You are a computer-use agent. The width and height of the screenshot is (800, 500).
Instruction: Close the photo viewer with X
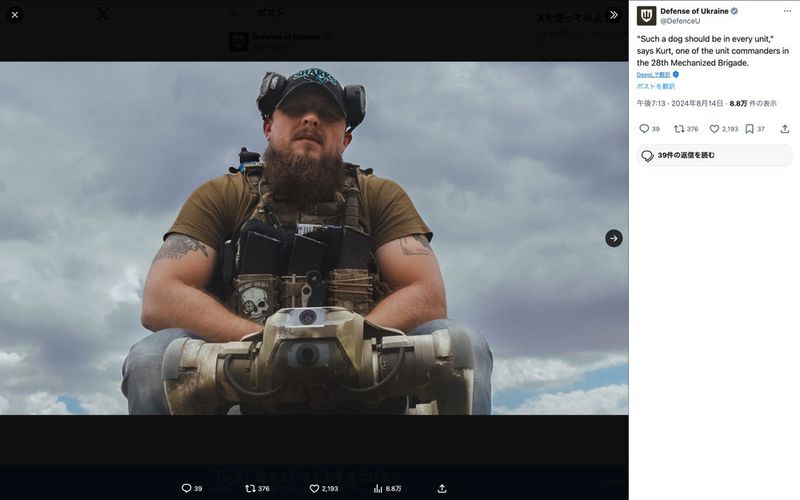tap(15, 15)
